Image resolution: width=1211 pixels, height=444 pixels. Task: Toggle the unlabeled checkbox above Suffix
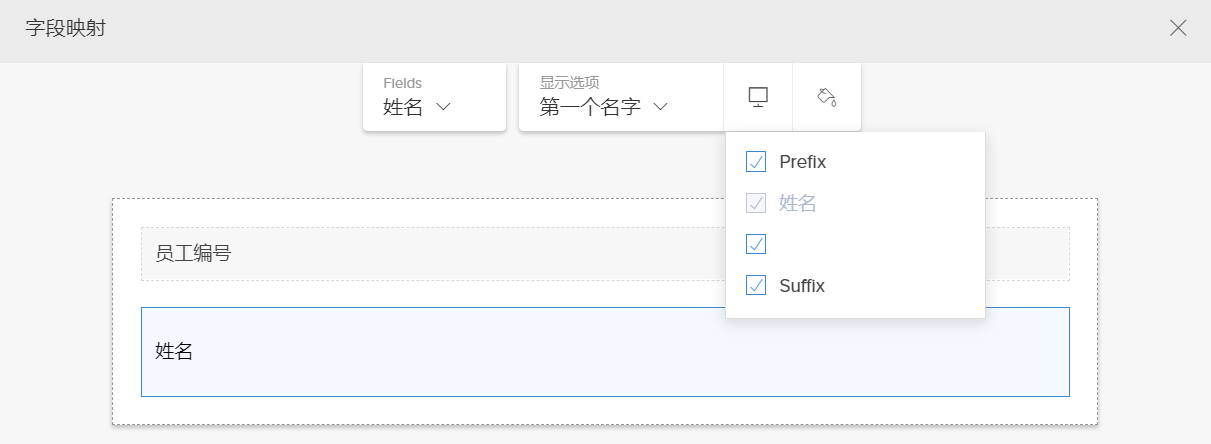click(756, 244)
